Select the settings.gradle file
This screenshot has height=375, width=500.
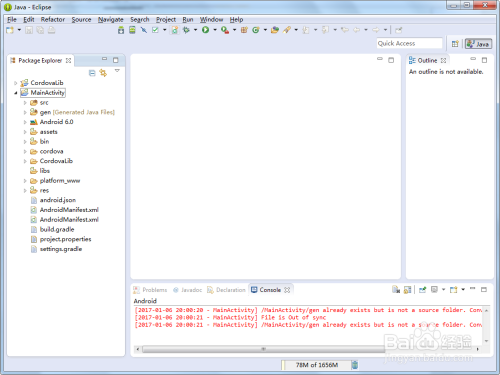(60, 249)
